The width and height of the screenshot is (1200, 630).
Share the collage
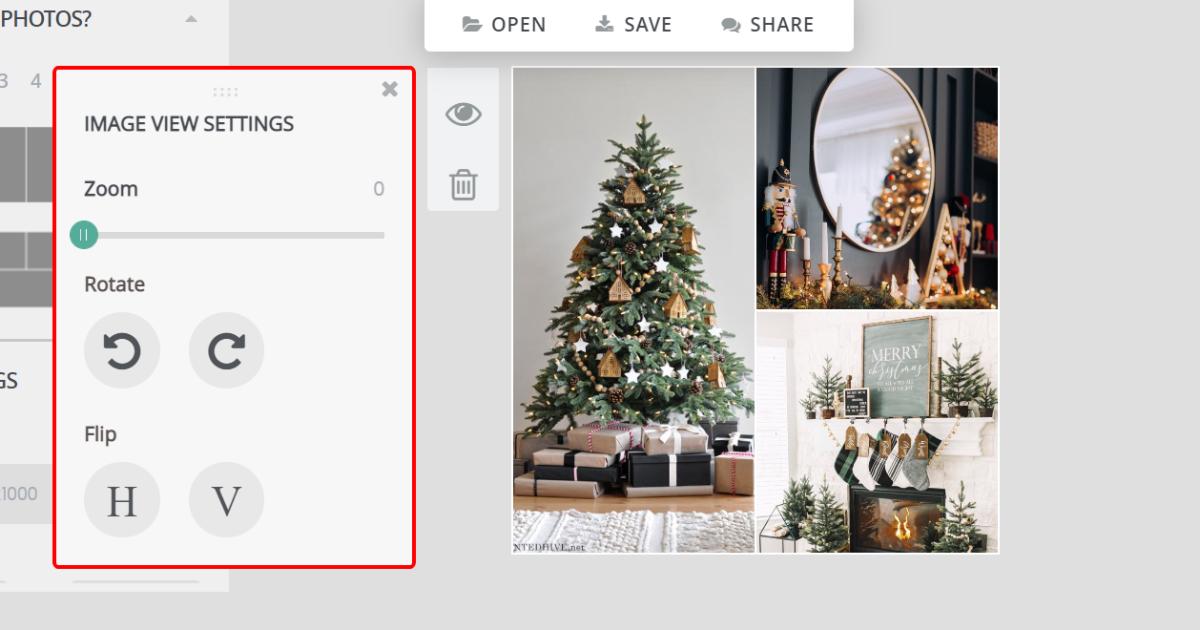coord(767,25)
